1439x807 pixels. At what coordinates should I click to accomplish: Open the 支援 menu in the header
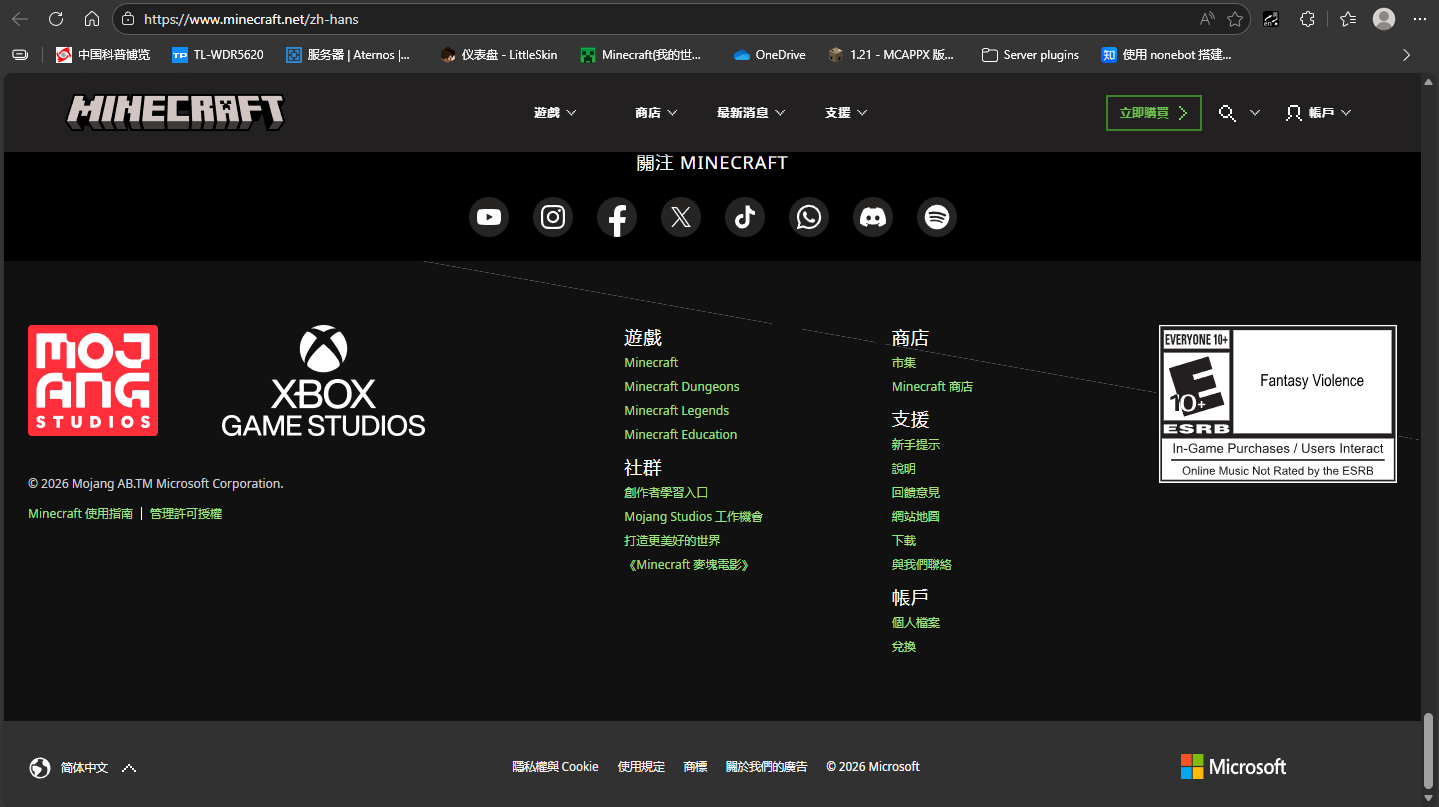point(846,113)
